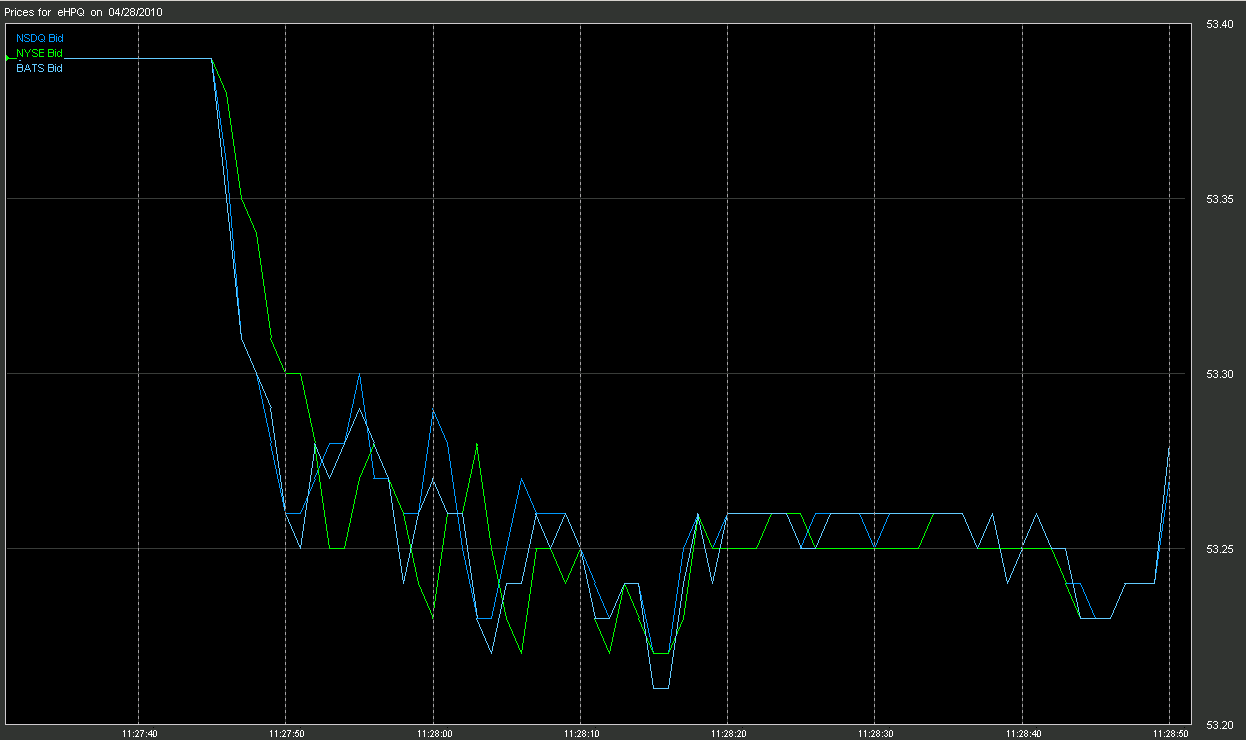Click the 11:28:10 time axis label
1246x740 pixels.
[x=581, y=733]
